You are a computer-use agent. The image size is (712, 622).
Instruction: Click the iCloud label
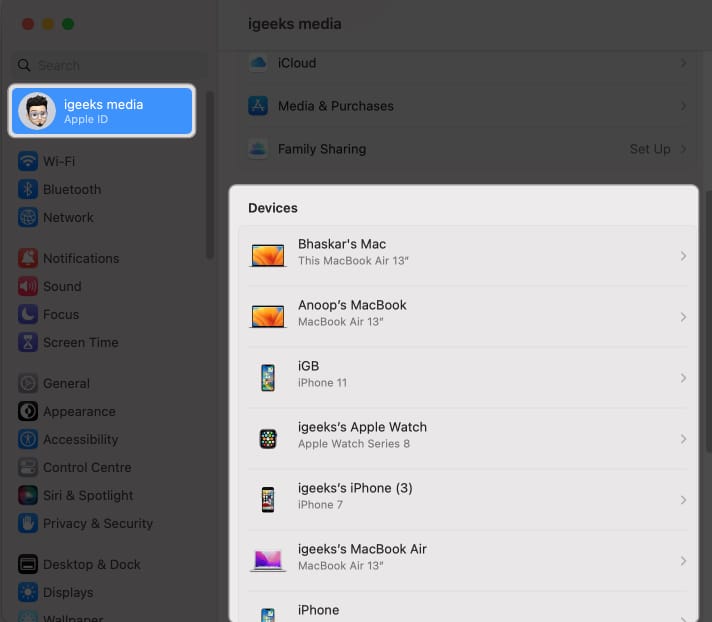297,63
